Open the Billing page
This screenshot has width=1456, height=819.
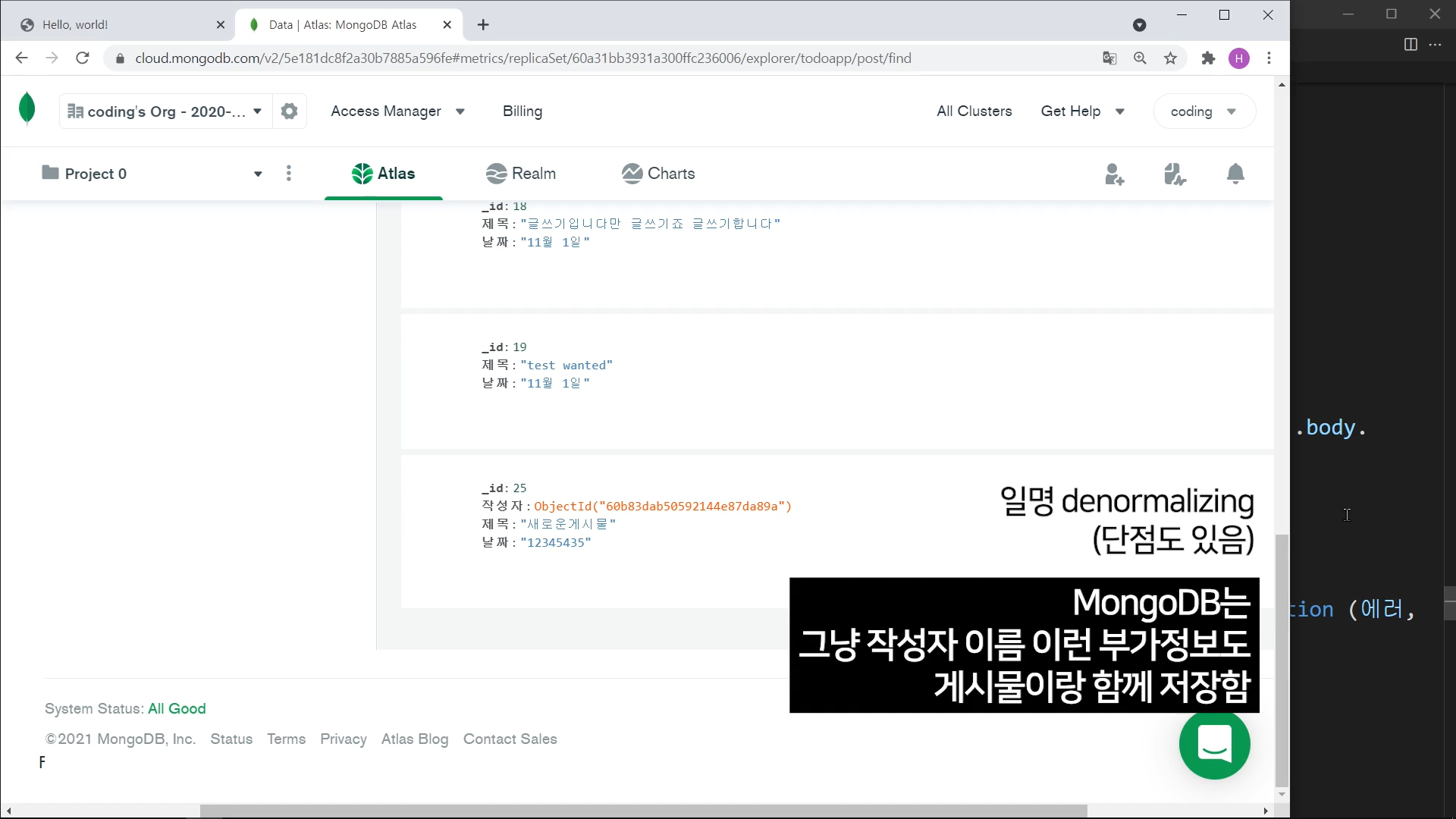click(x=522, y=111)
